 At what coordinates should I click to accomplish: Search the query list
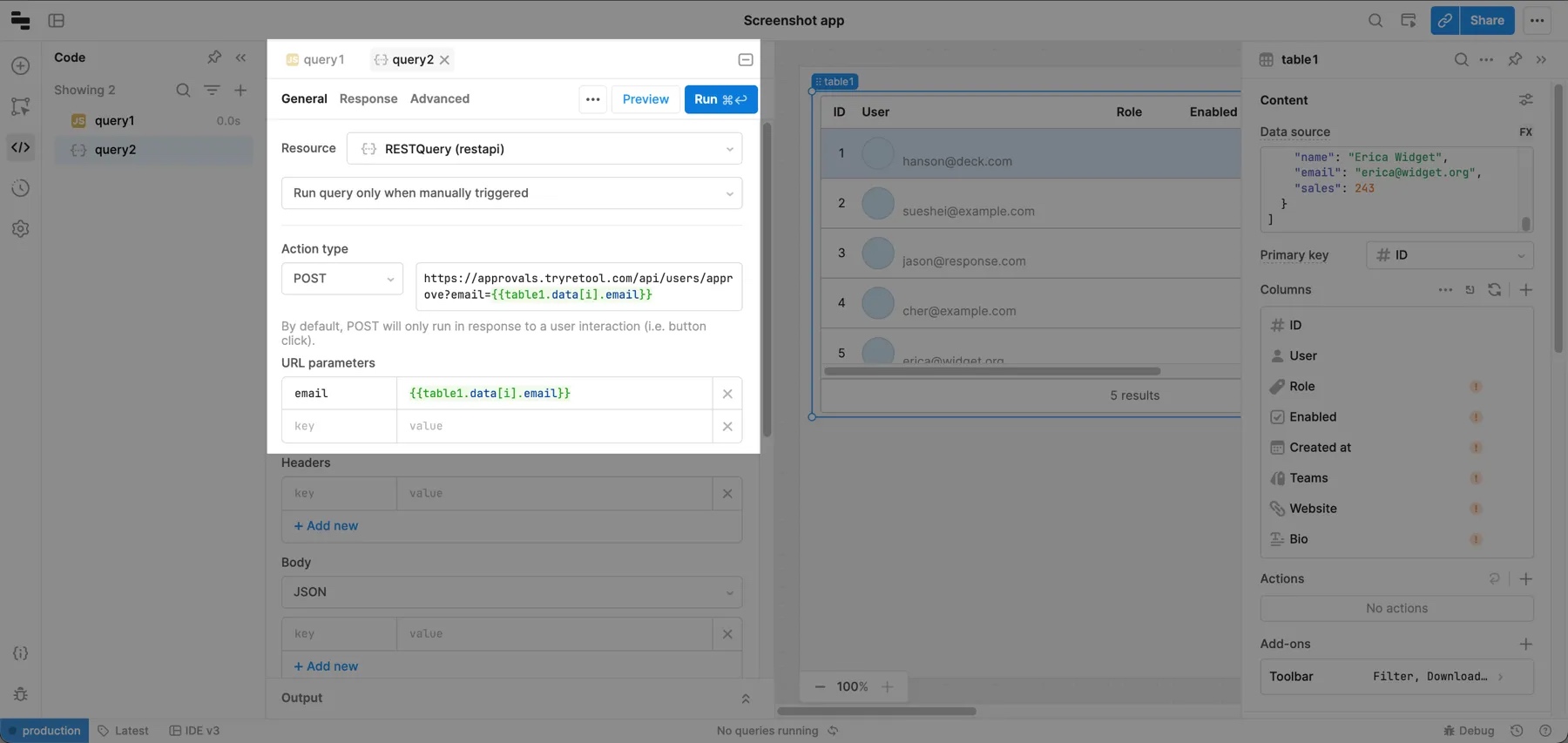pos(183,90)
